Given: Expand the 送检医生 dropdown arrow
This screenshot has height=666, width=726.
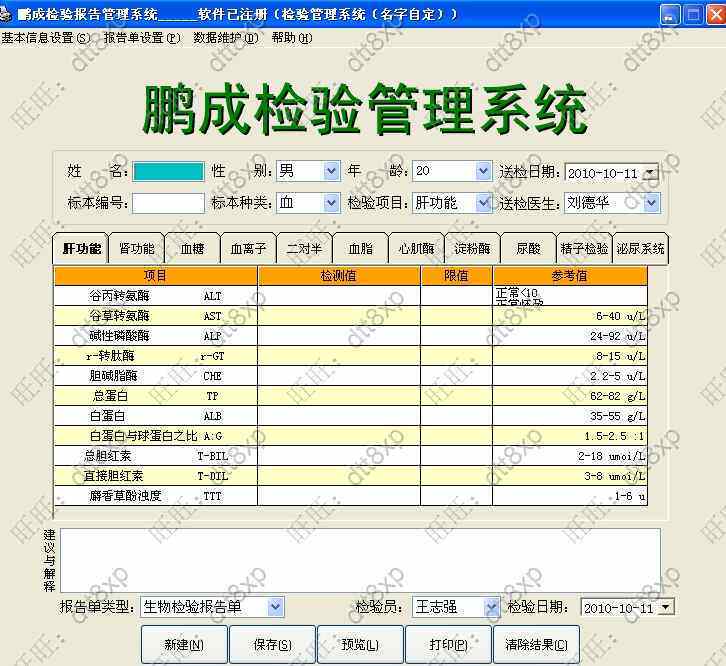Looking at the screenshot, I should point(651,203).
